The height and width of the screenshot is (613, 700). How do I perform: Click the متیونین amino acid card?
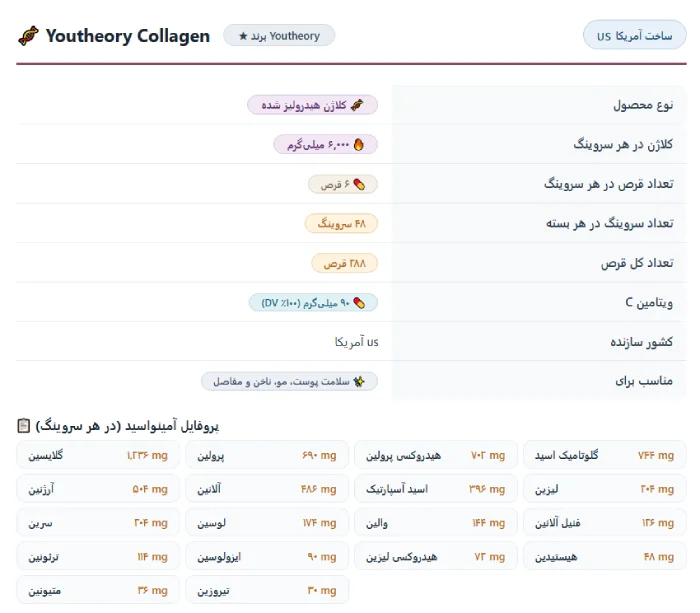[98, 591]
